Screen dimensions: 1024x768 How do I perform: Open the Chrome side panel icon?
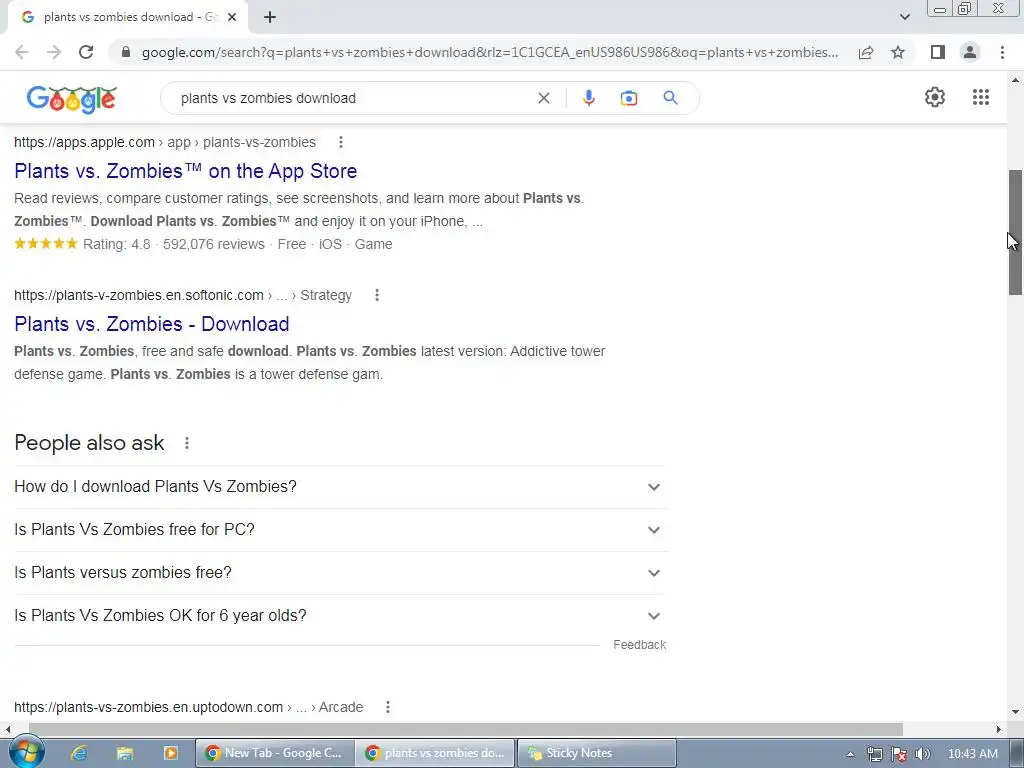pos(938,52)
